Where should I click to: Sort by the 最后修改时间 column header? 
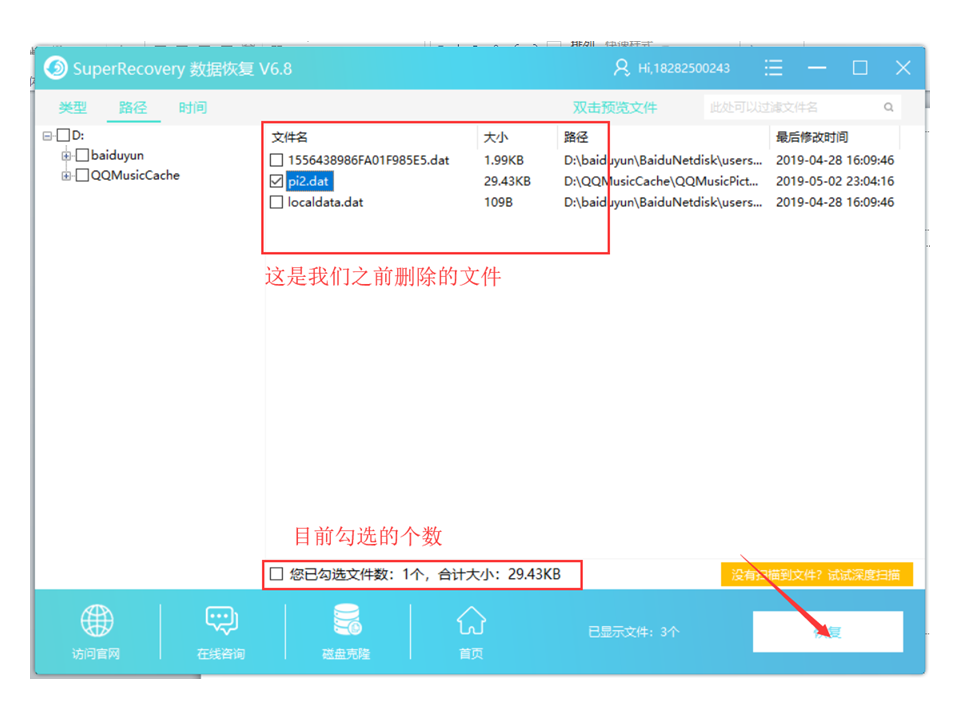coord(812,137)
